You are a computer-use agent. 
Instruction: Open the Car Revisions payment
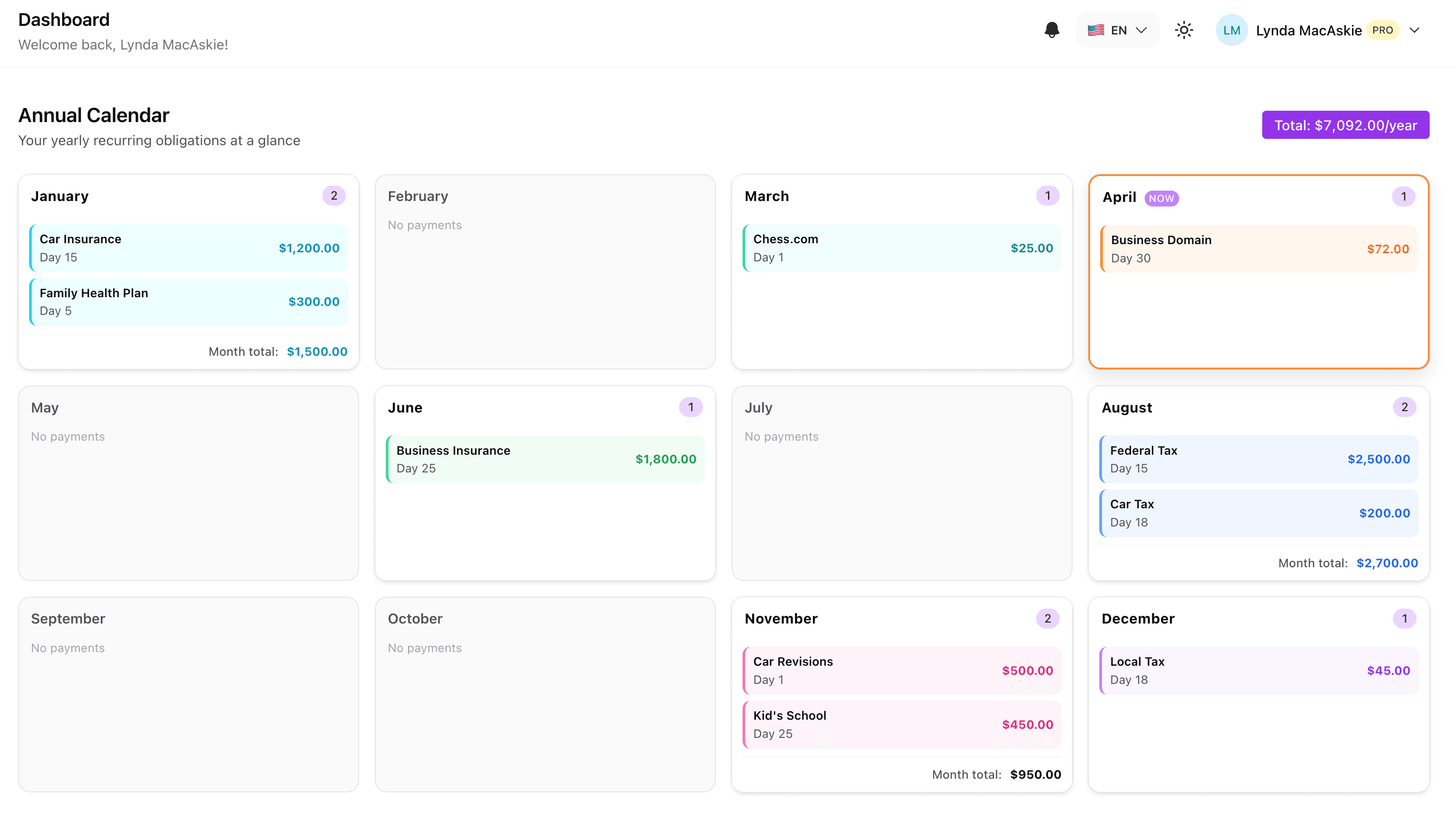(901, 670)
